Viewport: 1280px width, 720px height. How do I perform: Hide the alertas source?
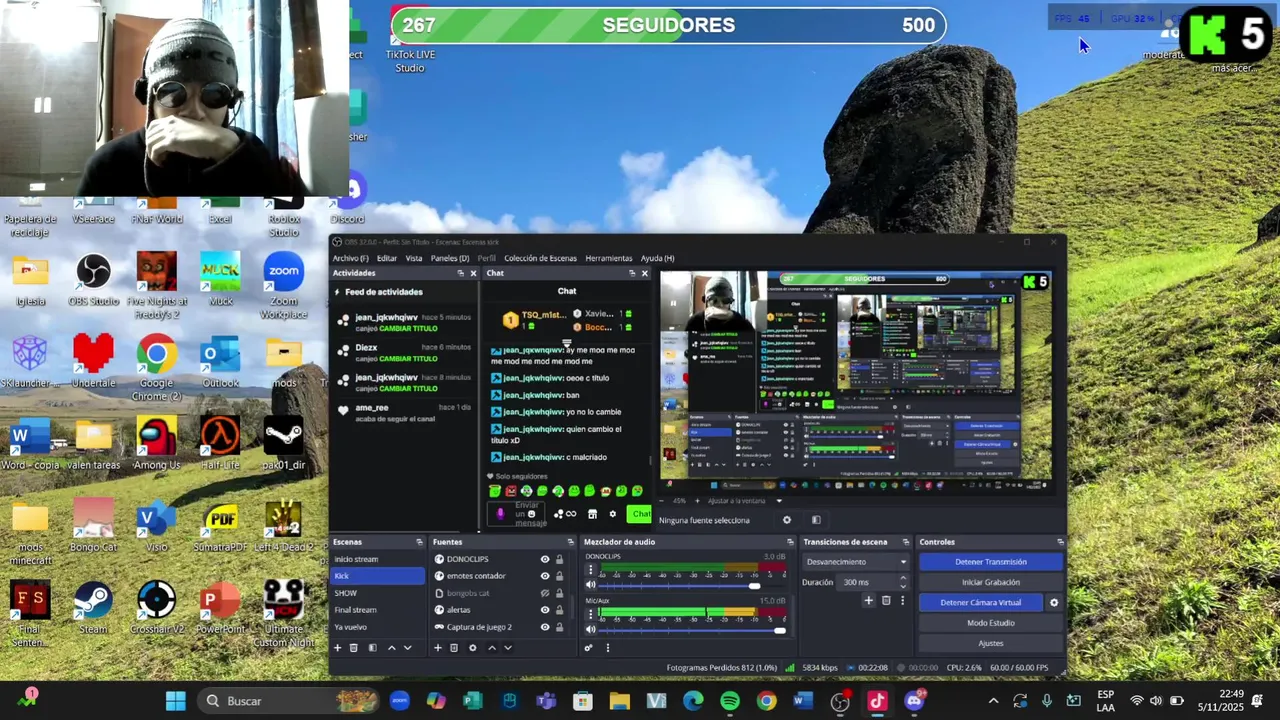pyautogui.click(x=545, y=610)
